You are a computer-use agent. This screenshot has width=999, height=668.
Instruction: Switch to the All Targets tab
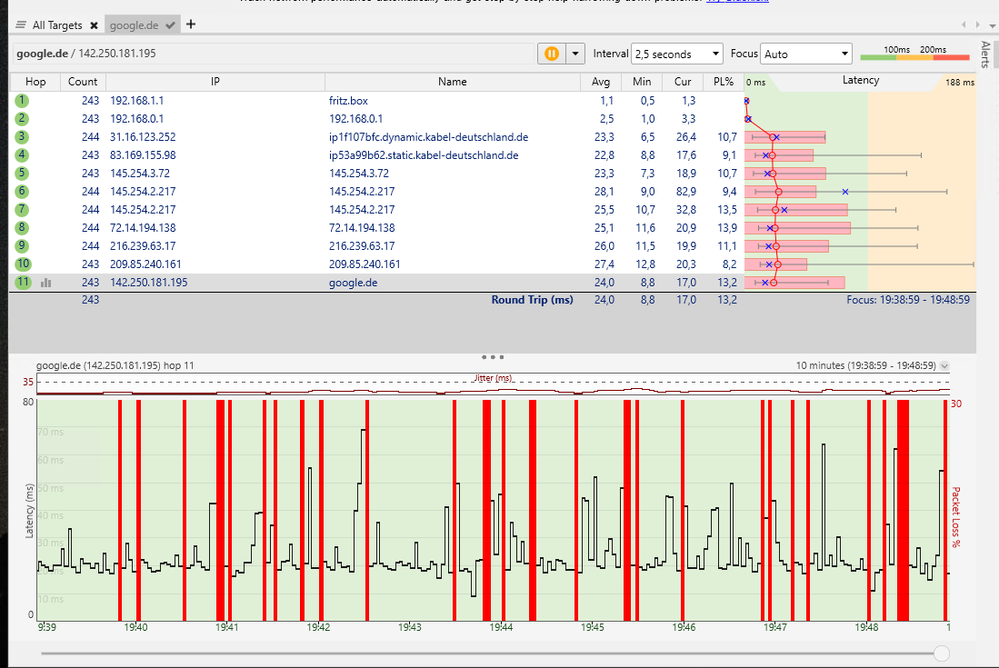pyautogui.click(x=57, y=25)
